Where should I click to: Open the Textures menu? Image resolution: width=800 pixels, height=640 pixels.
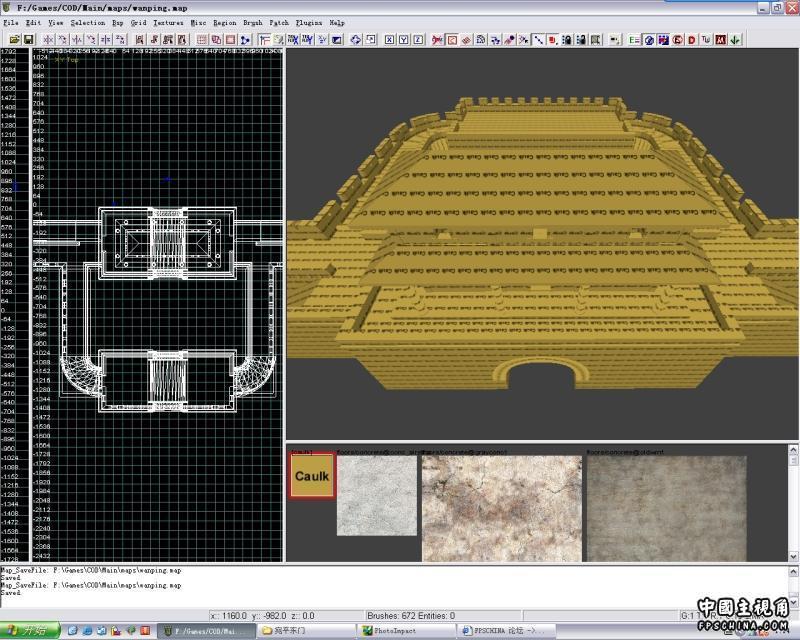pyautogui.click(x=168, y=23)
